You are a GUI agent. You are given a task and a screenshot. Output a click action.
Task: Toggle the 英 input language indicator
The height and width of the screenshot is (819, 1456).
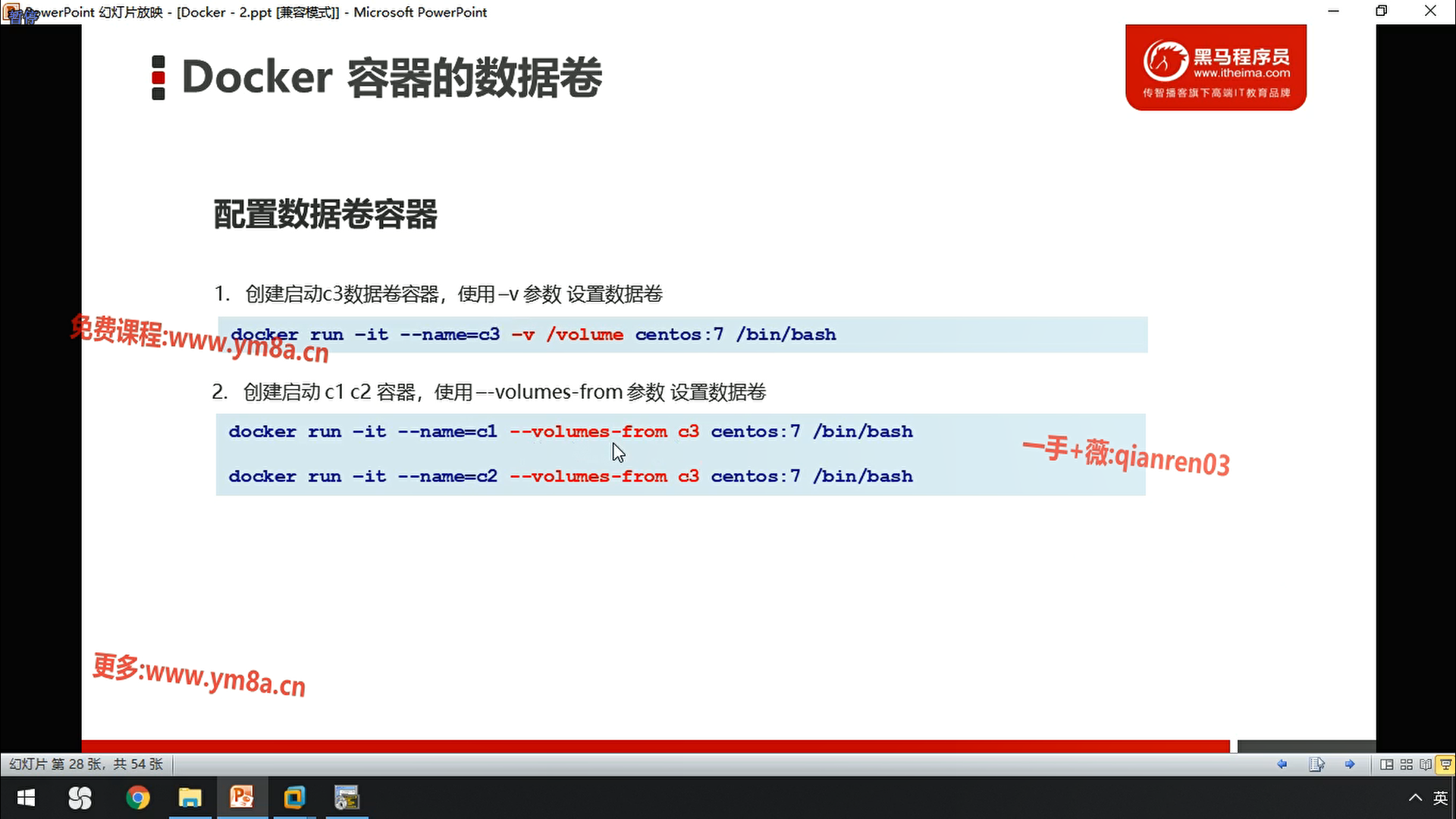(x=1440, y=798)
